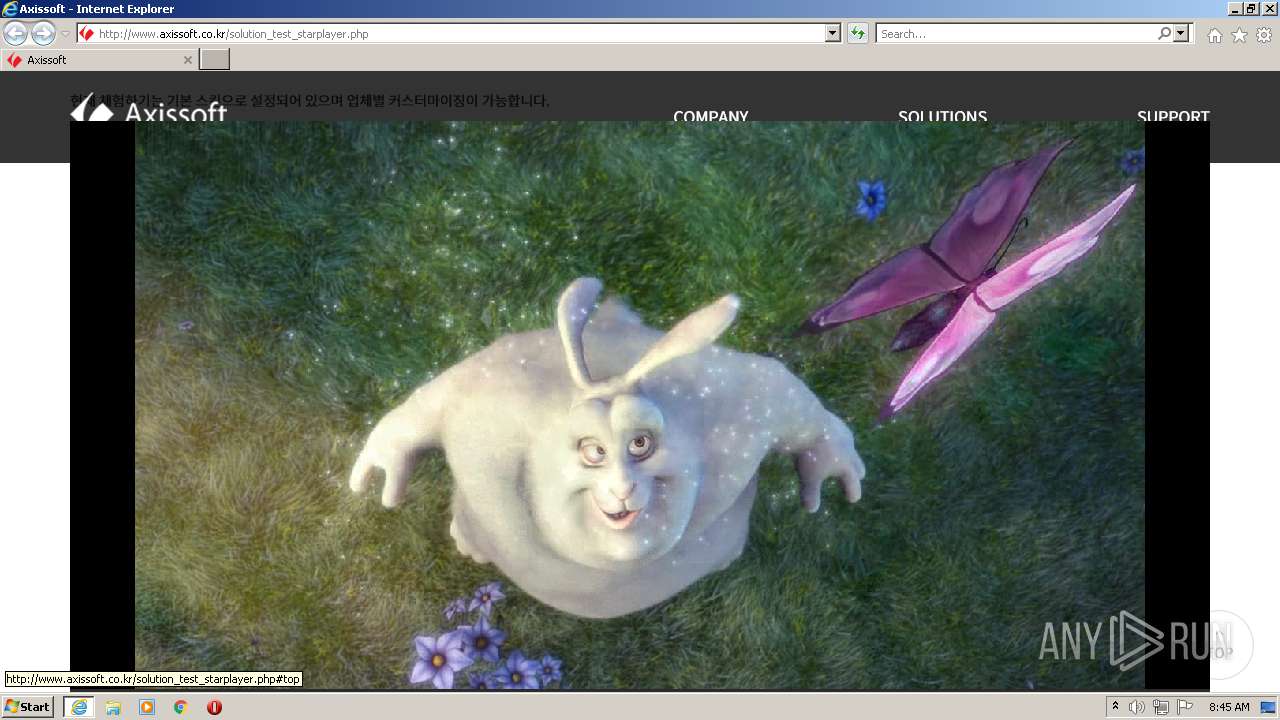The image size is (1280, 720).
Task: Expand the address bar autocomplete dropdown
Action: click(x=833, y=34)
